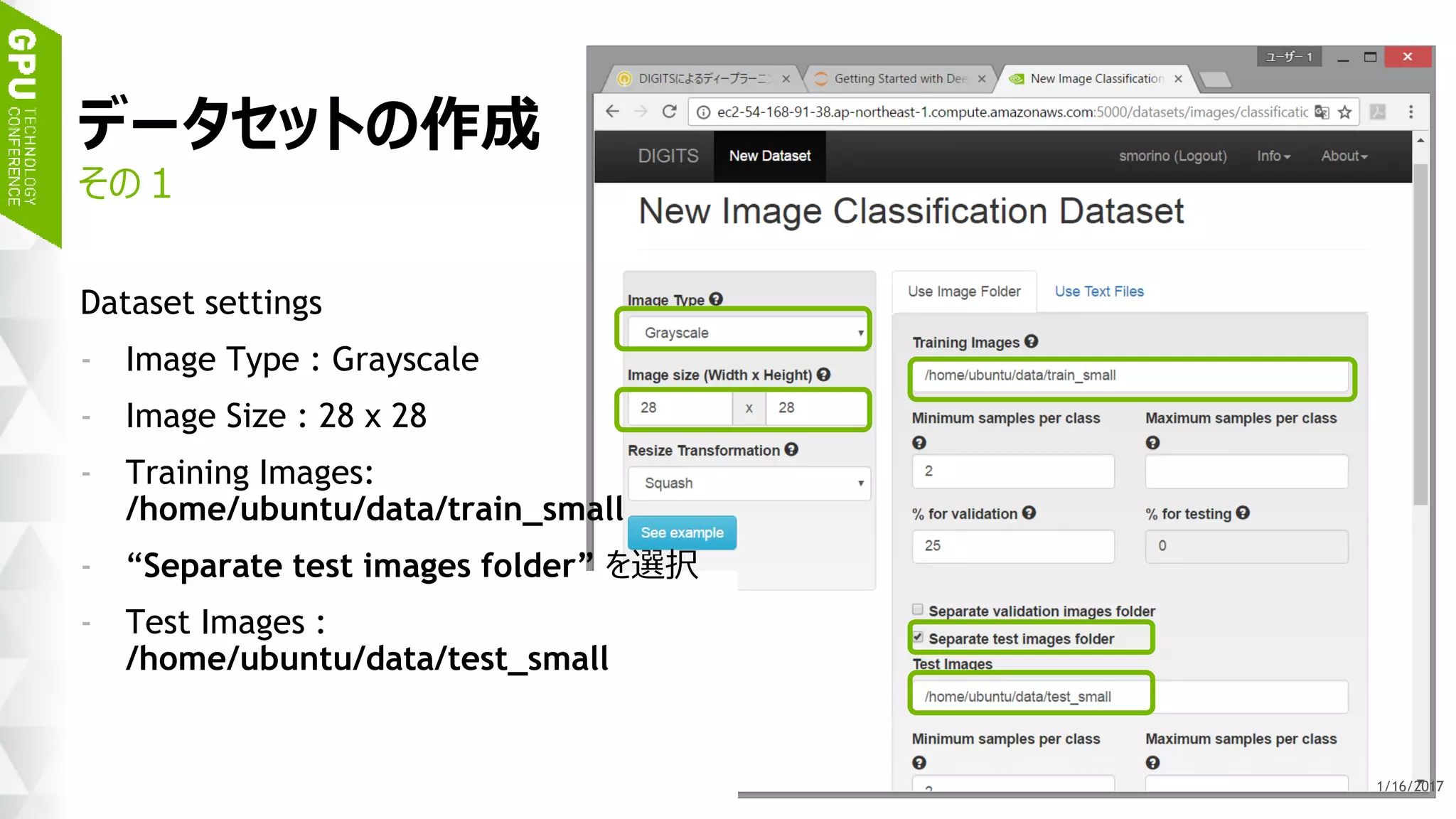Click the New Dataset navbar item
Viewport: 1456px width, 819px height.
coord(770,156)
